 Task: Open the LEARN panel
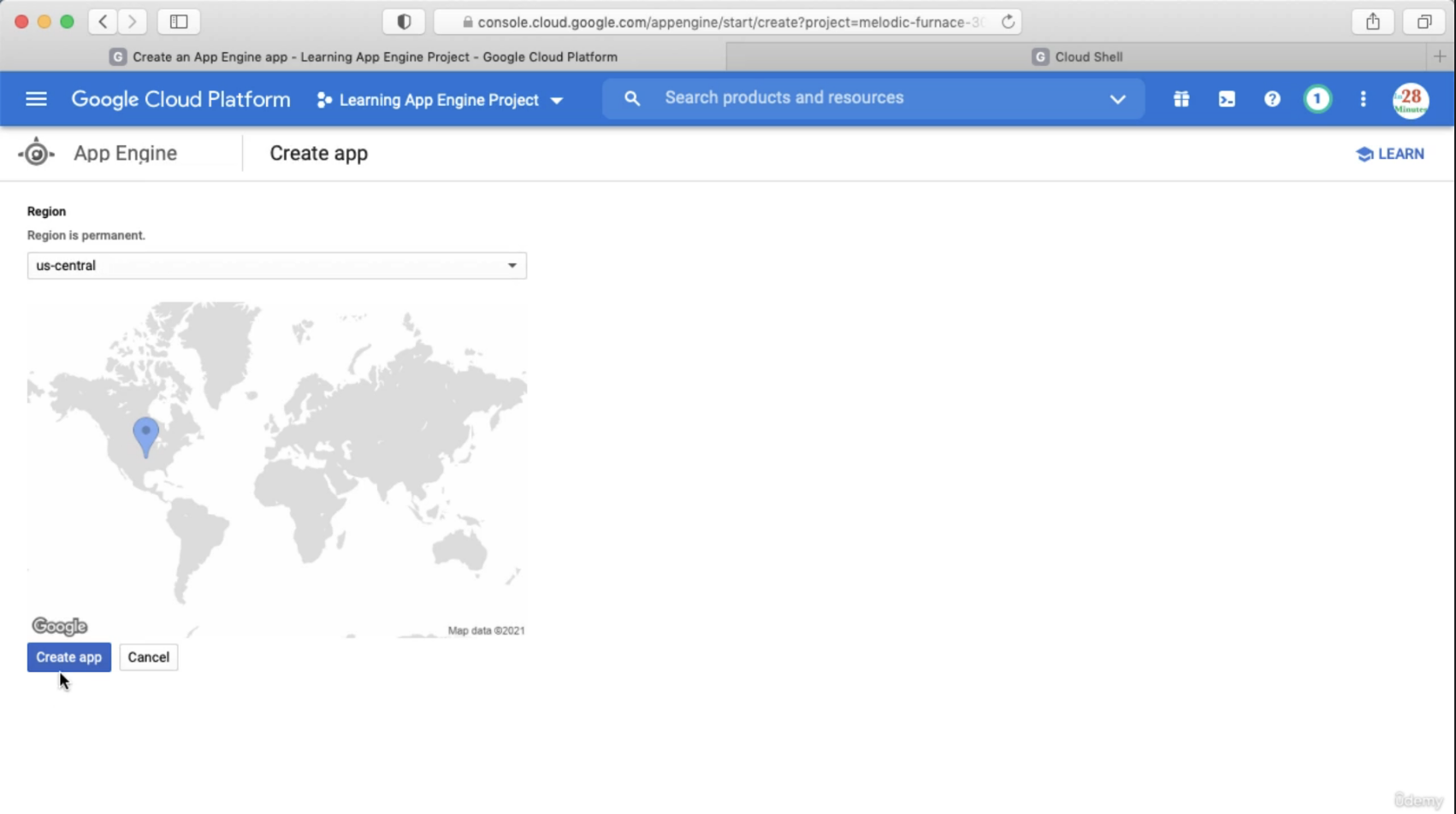click(1390, 154)
